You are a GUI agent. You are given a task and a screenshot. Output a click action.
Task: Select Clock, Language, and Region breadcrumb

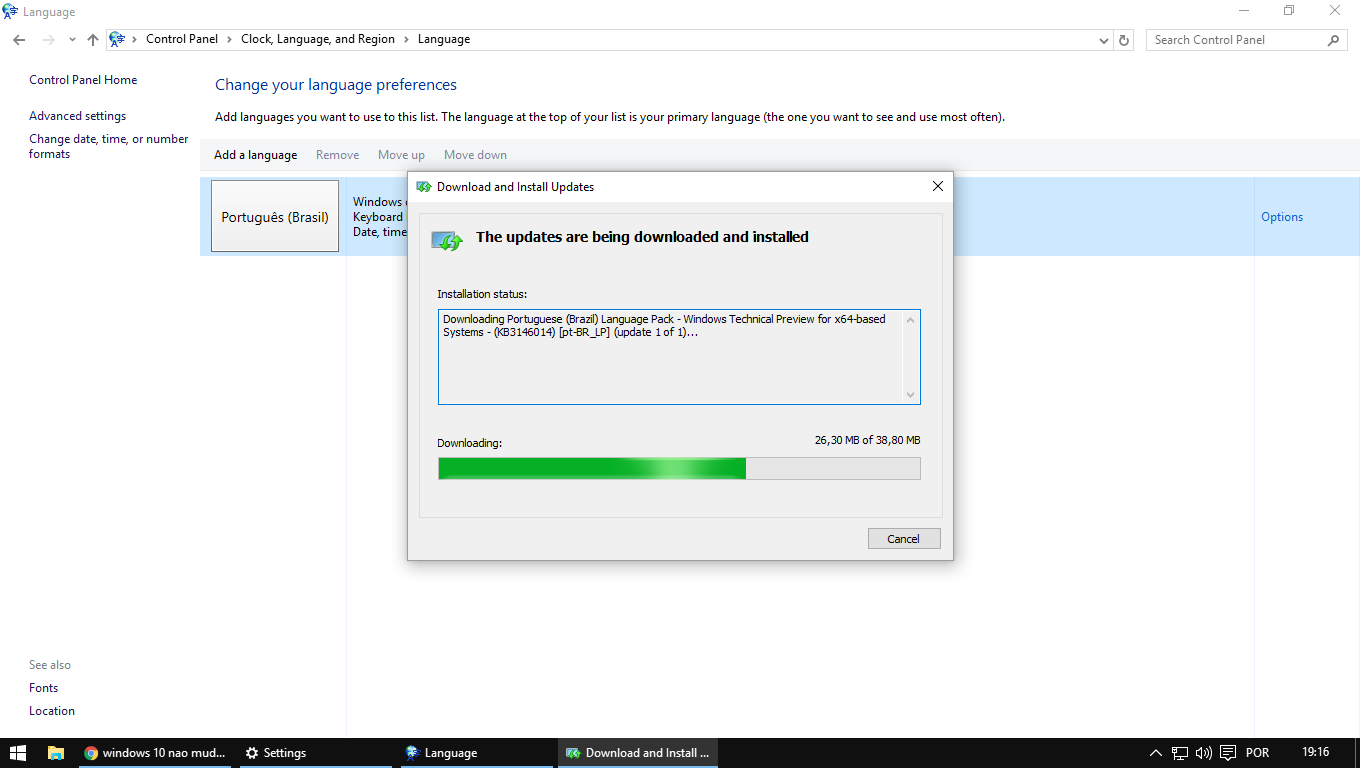pos(318,39)
